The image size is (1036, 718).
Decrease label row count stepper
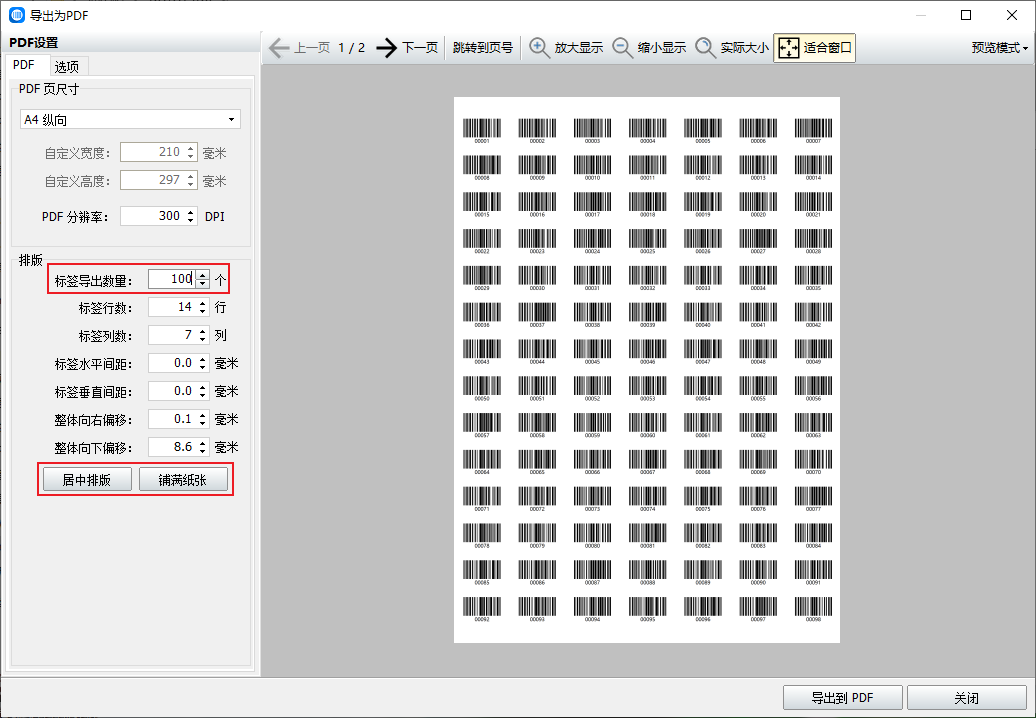click(x=203, y=311)
